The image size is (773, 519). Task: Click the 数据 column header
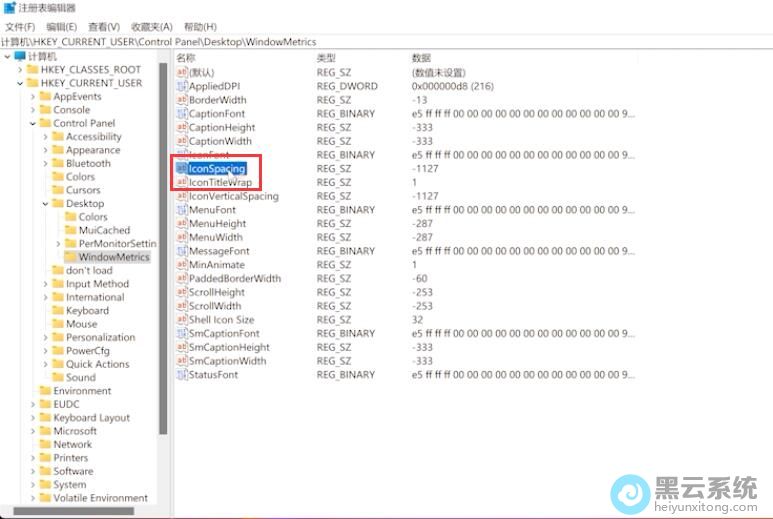click(422, 58)
